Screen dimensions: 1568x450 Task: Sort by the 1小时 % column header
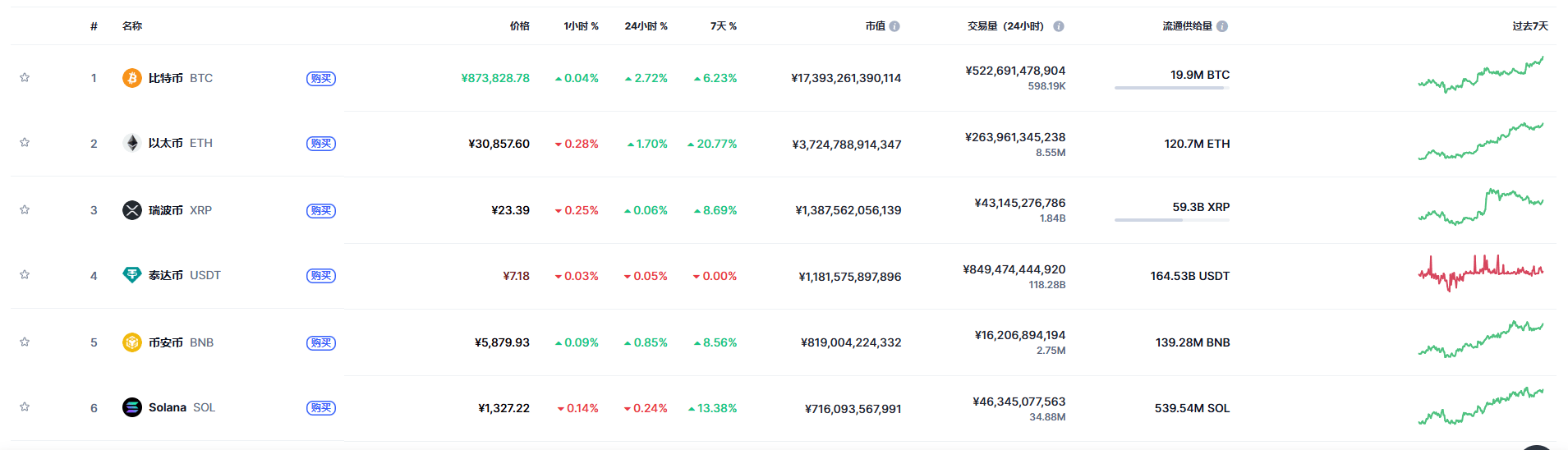pyautogui.click(x=581, y=26)
